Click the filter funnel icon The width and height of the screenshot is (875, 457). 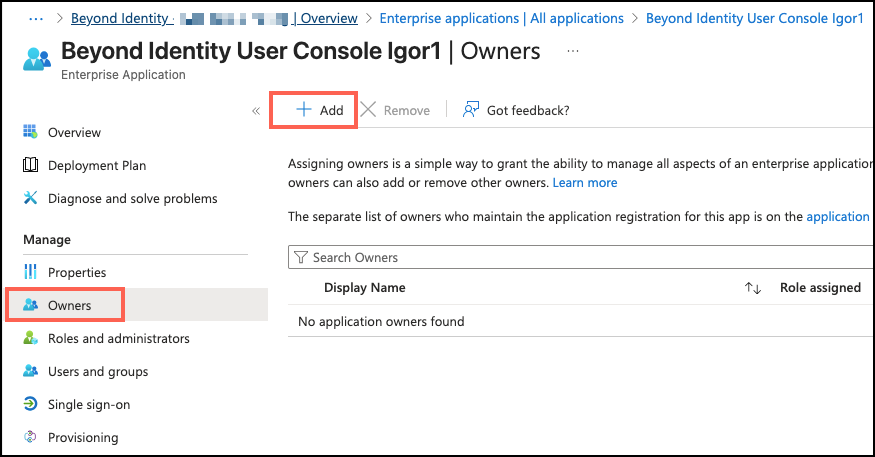[301, 257]
